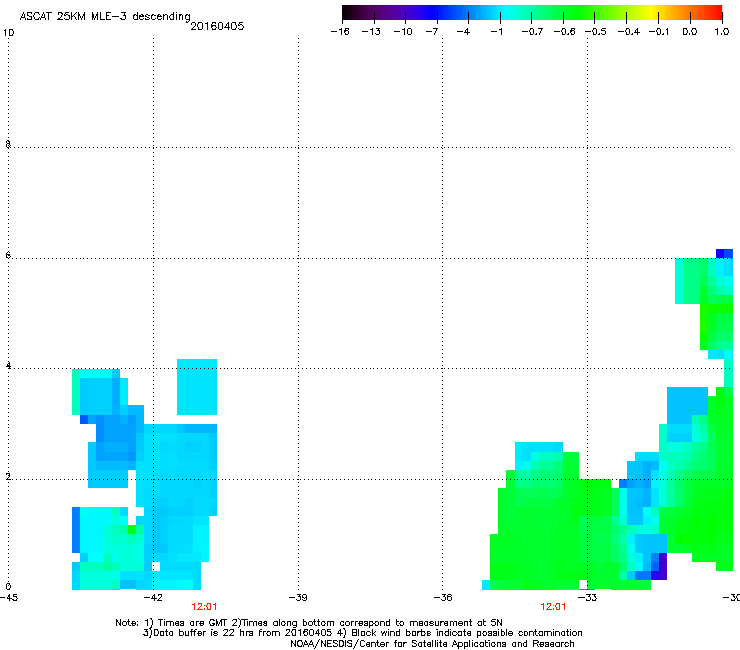Click the colorbar label 0.0
This screenshot has height=650, width=740.
690,32
